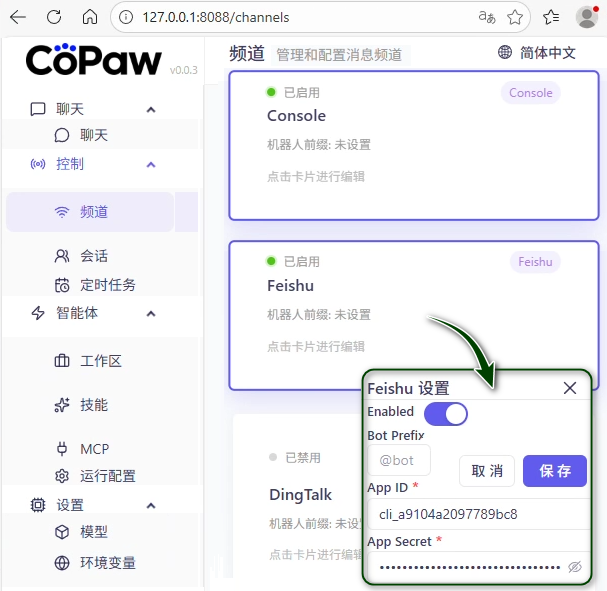
Task: Click the briefcase icon for 工作区
Action: click(x=62, y=361)
